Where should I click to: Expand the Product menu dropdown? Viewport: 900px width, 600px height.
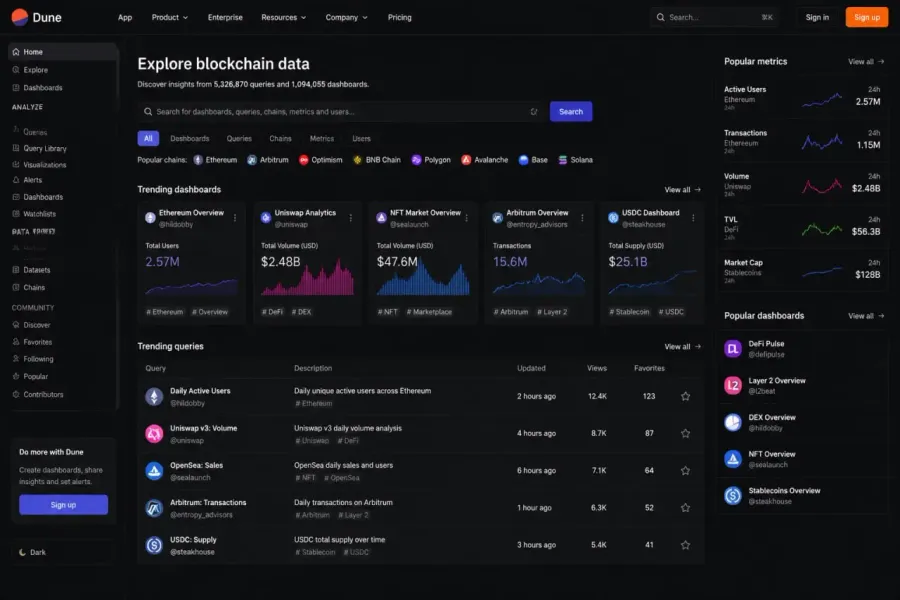point(169,17)
